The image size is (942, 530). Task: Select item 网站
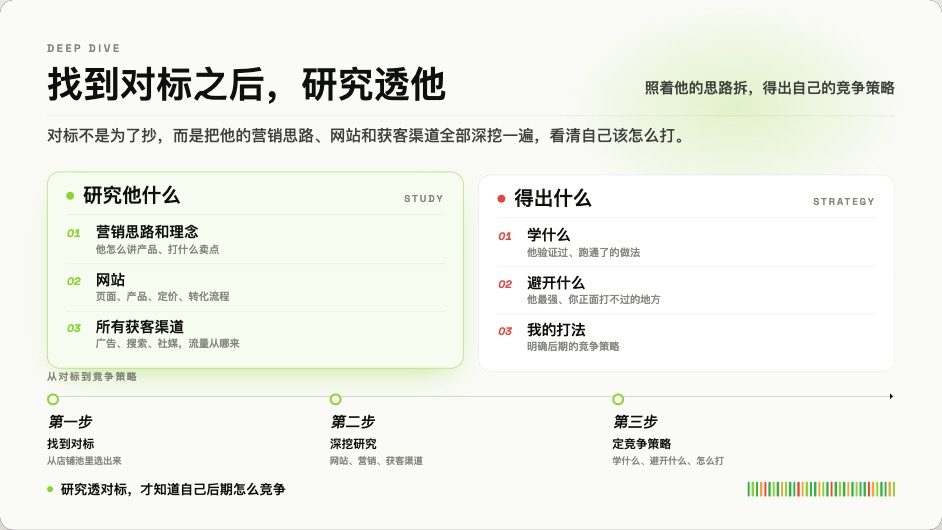click(x=111, y=280)
